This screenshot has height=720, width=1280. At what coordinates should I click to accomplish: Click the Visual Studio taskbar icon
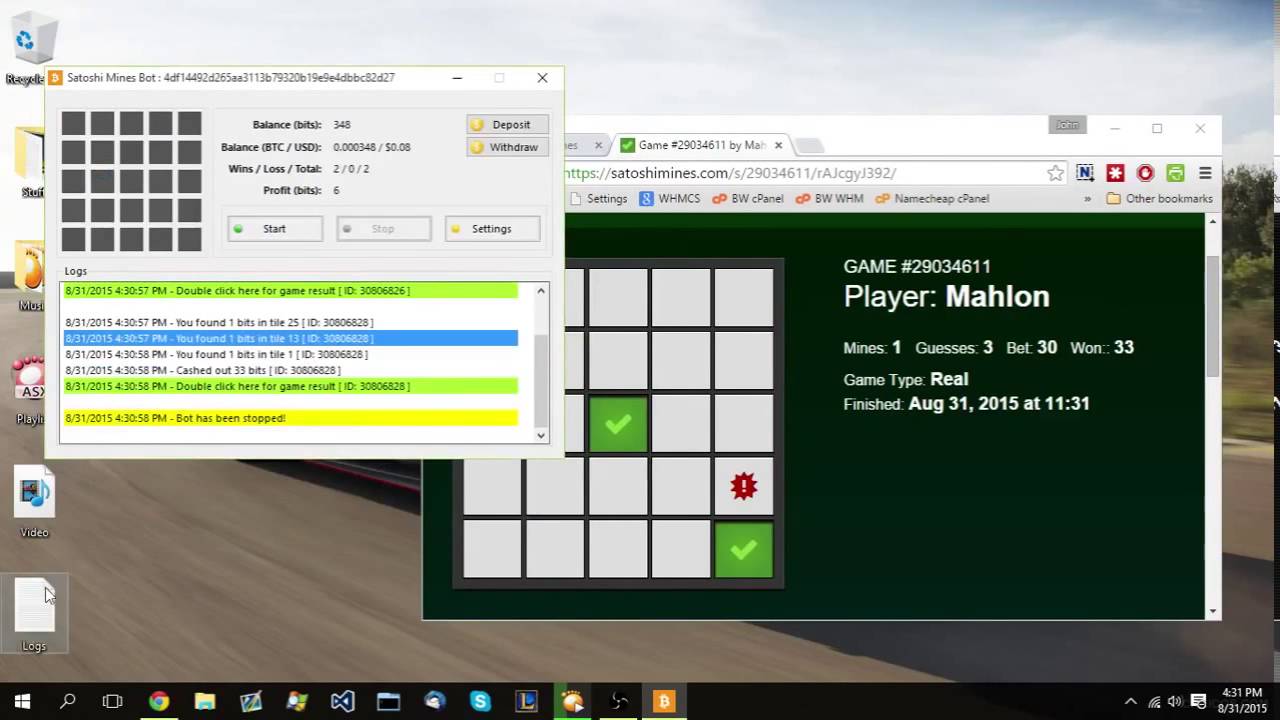[x=342, y=702]
